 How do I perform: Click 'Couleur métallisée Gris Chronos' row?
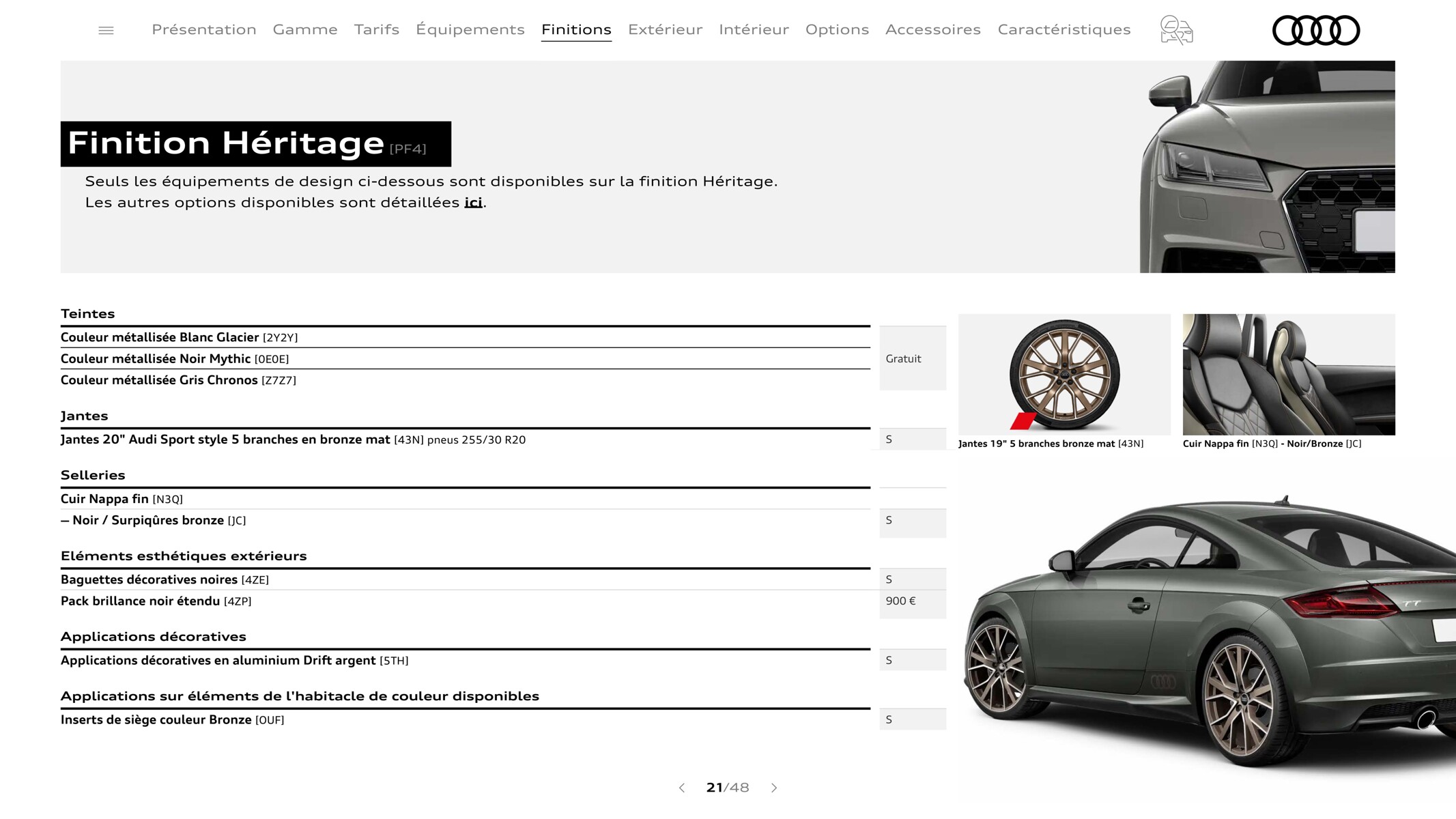[466, 380]
